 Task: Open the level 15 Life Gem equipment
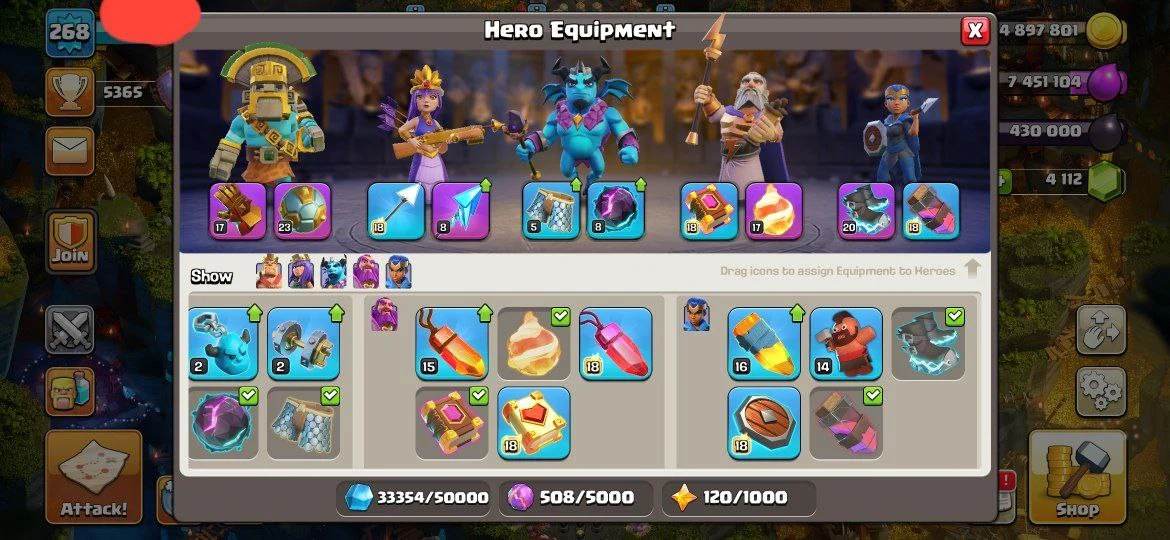452,343
